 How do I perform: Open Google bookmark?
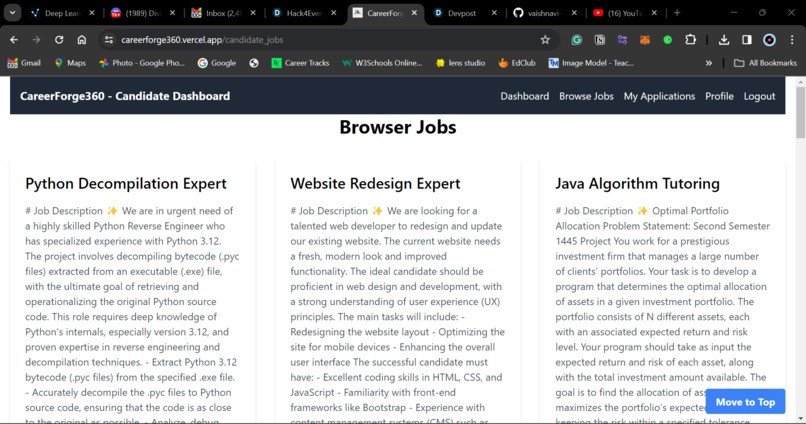coord(217,63)
